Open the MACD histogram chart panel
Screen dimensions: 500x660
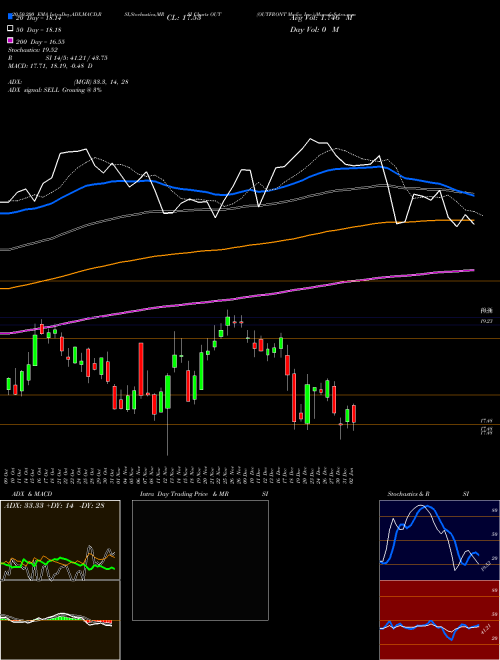pyautogui.click(x=60, y=620)
